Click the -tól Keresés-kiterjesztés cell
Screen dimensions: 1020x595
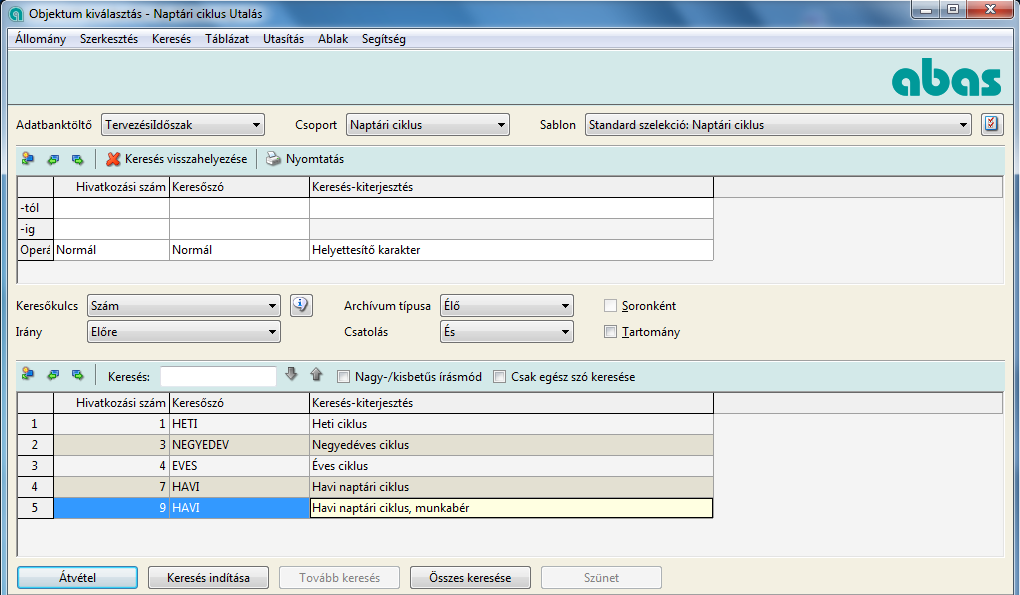[511, 208]
